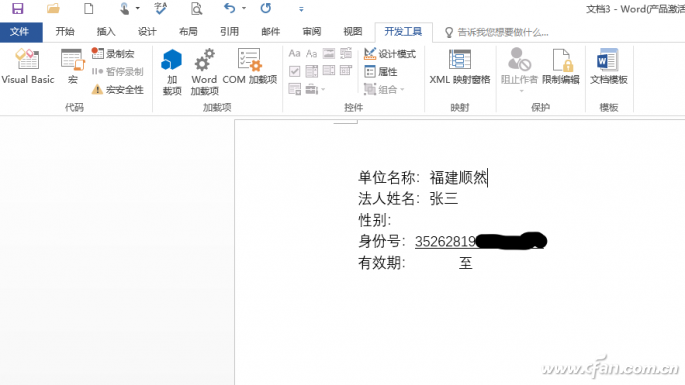The image size is (685, 385).
Task: Switch to the 开始 ribbon tab
Action: [65, 31]
